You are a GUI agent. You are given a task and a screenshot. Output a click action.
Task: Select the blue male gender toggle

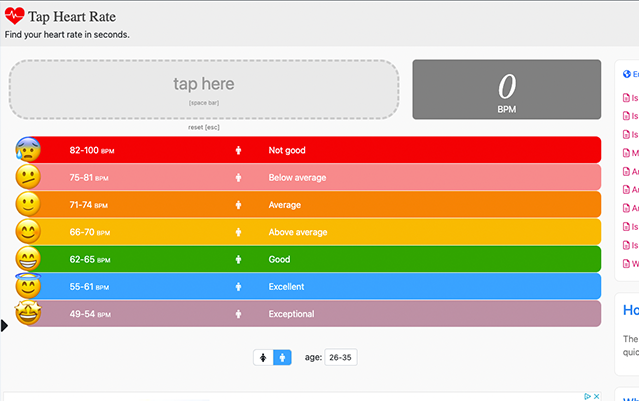click(x=282, y=357)
